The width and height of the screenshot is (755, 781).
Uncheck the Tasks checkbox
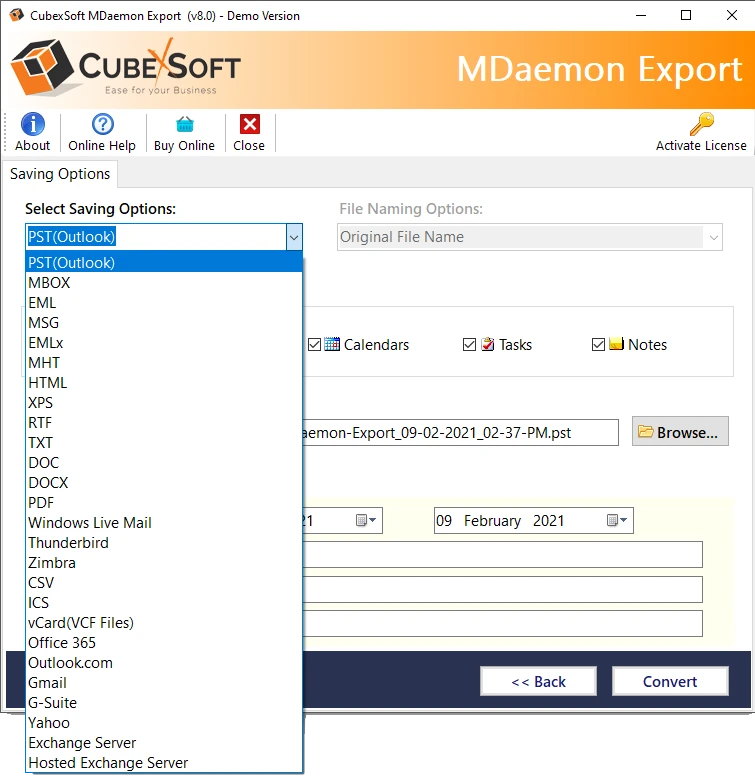tap(469, 345)
